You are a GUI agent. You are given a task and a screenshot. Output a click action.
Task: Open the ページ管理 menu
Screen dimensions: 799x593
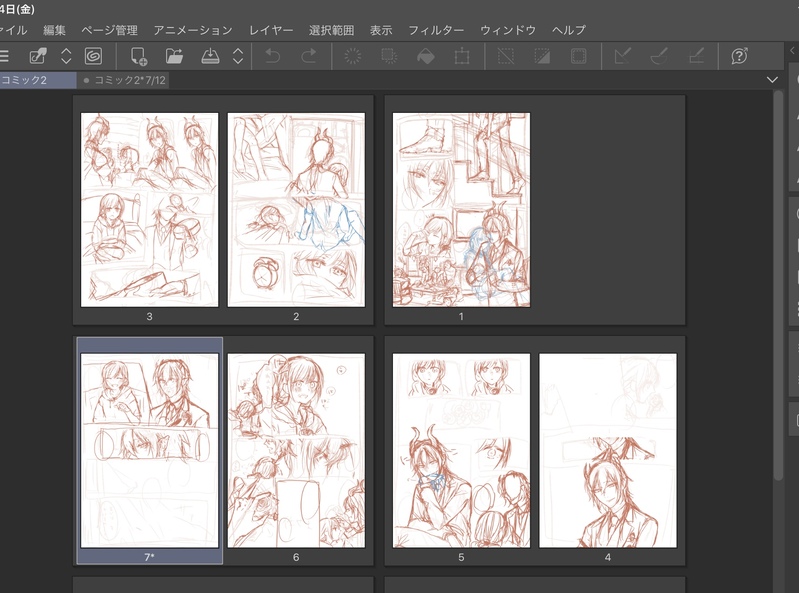(110, 30)
